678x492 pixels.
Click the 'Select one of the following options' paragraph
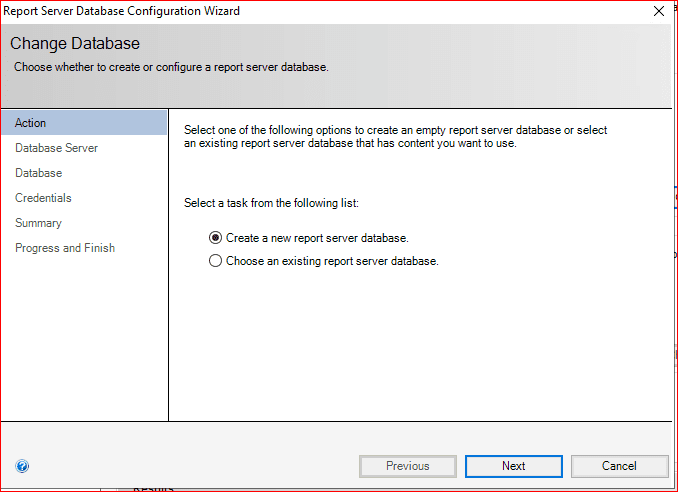(x=395, y=130)
